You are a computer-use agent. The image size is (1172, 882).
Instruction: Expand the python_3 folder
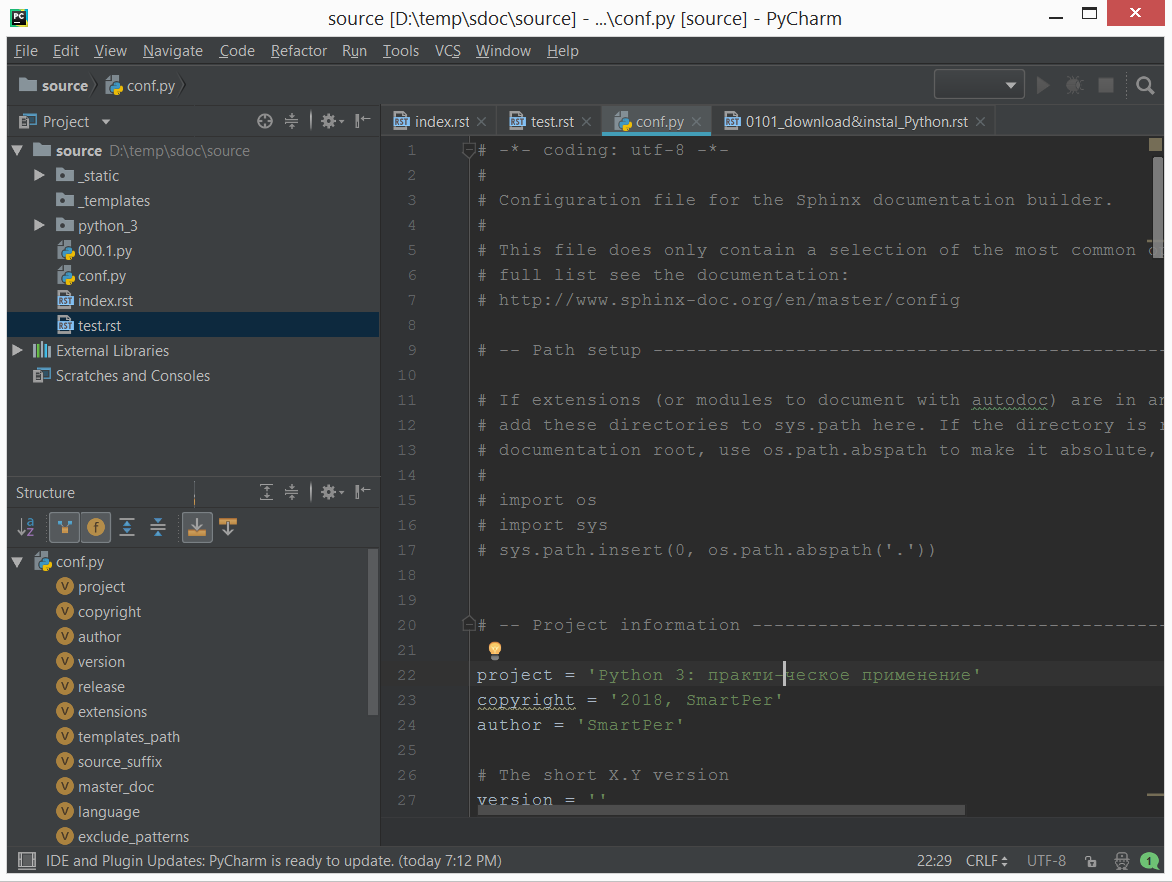pyautogui.click(x=38, y=225)
